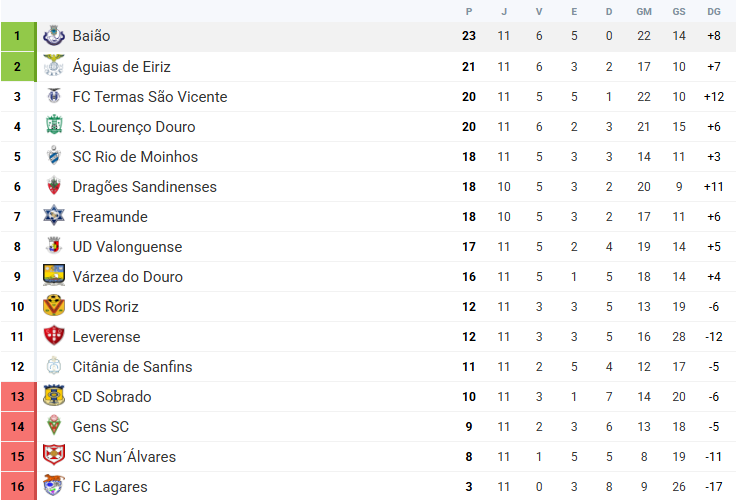Click the CD Sobrado crest icon
The height and width of the screenshot is (500, 736).
click(54, 396)
